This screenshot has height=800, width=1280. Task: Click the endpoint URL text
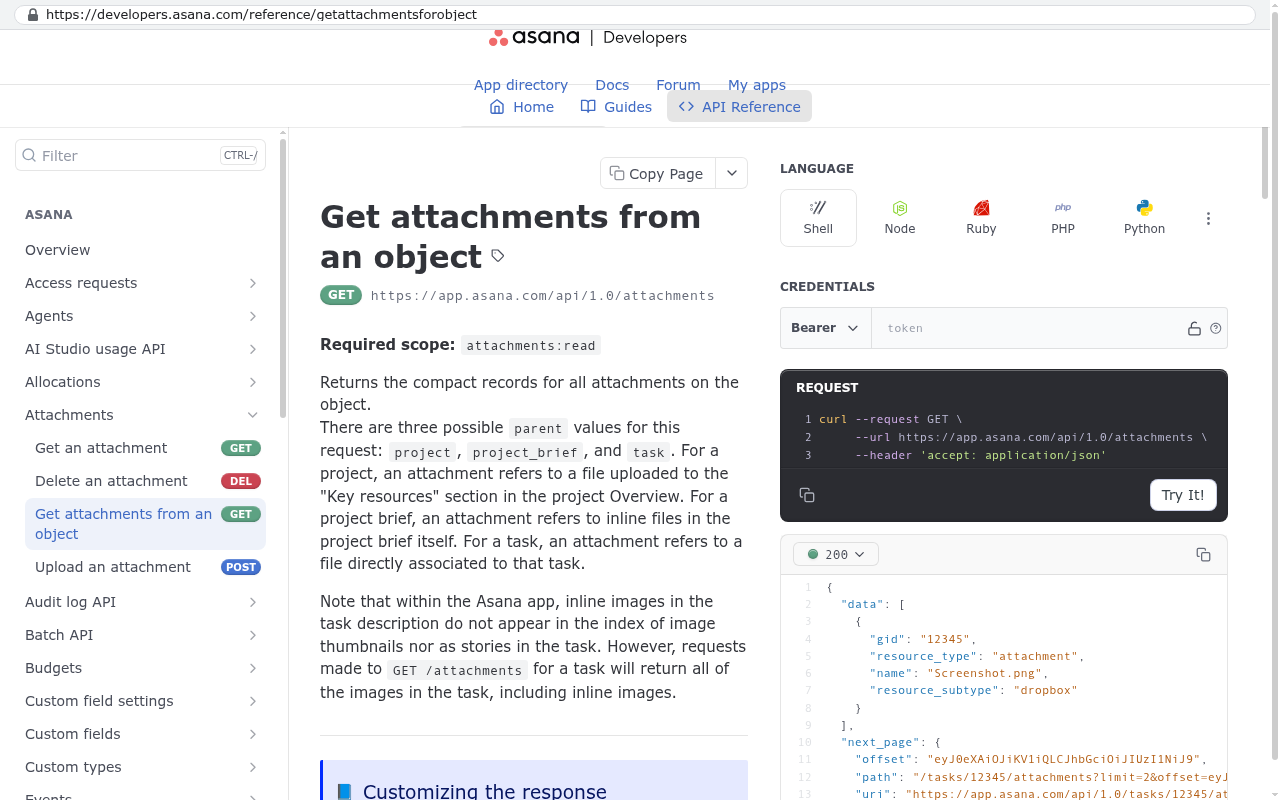click(542, 295)
